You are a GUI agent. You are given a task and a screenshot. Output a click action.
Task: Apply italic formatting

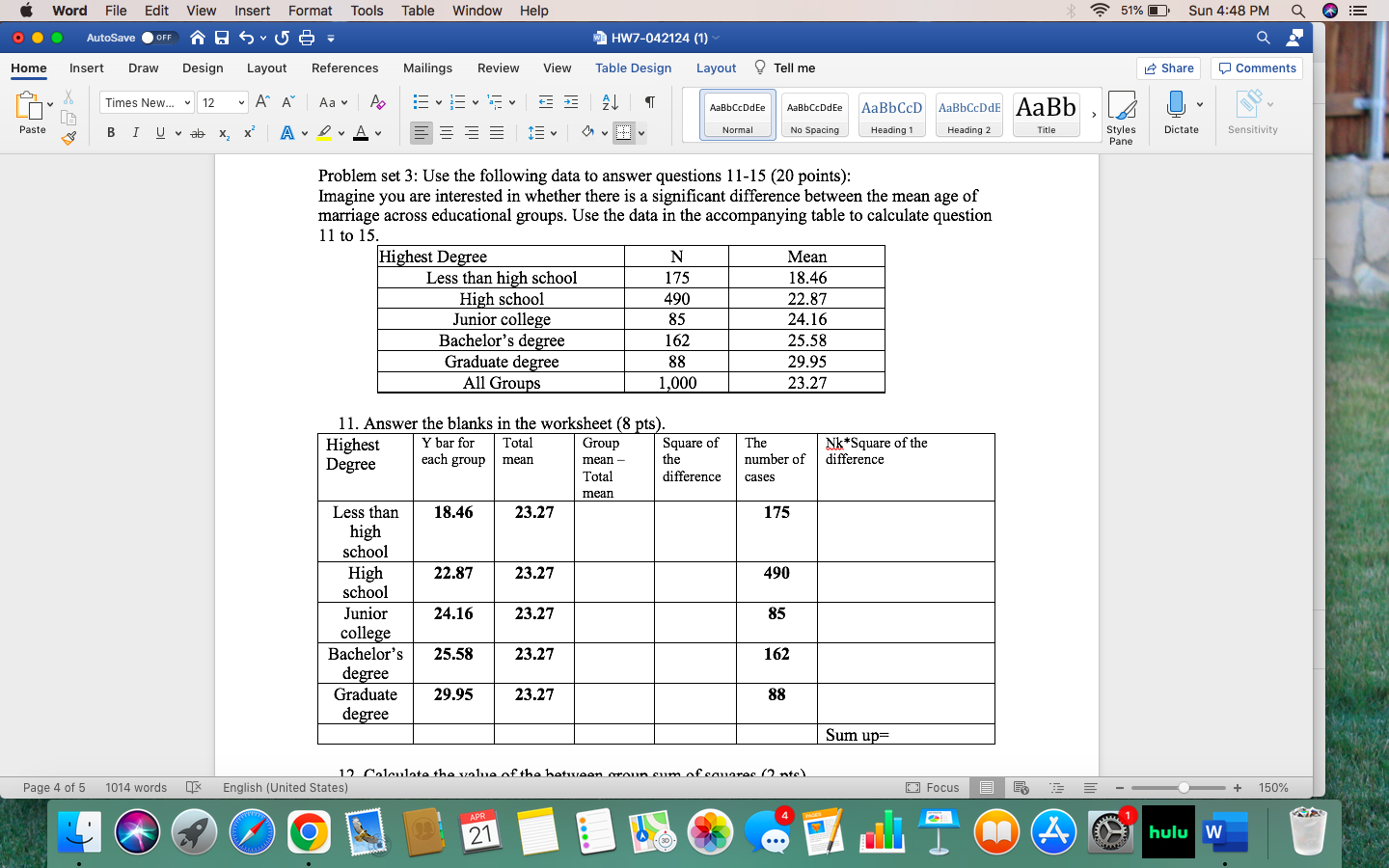135,132
